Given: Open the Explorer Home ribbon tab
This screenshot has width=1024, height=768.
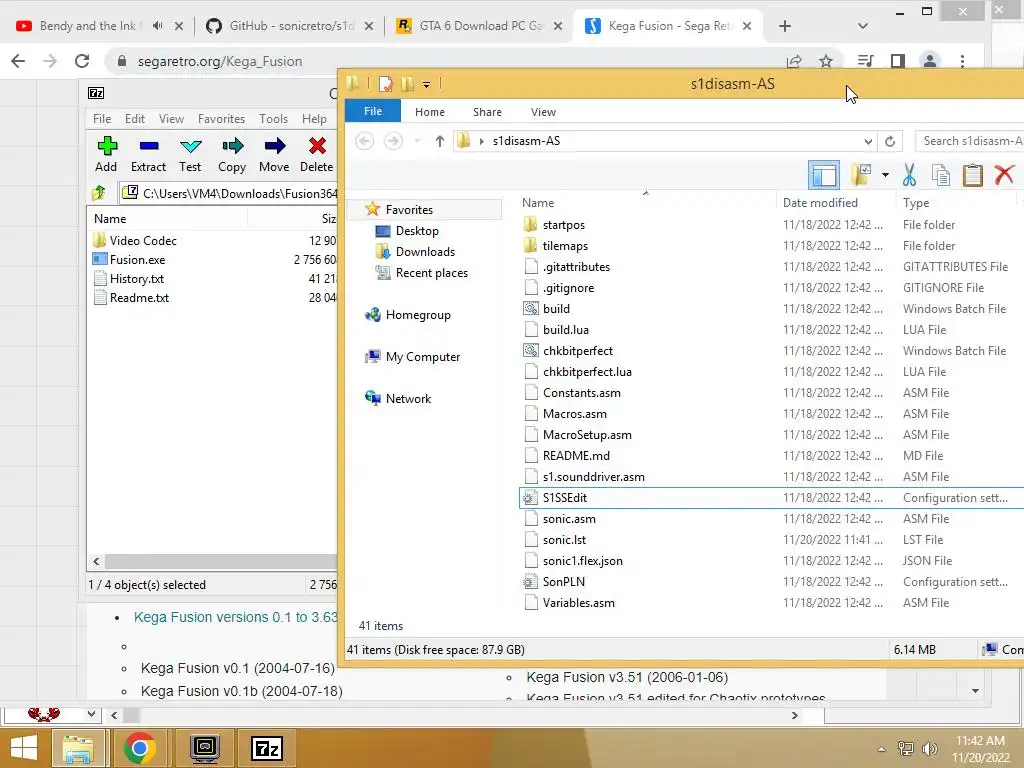Looking at the screenshot, I should pos(430,112).
